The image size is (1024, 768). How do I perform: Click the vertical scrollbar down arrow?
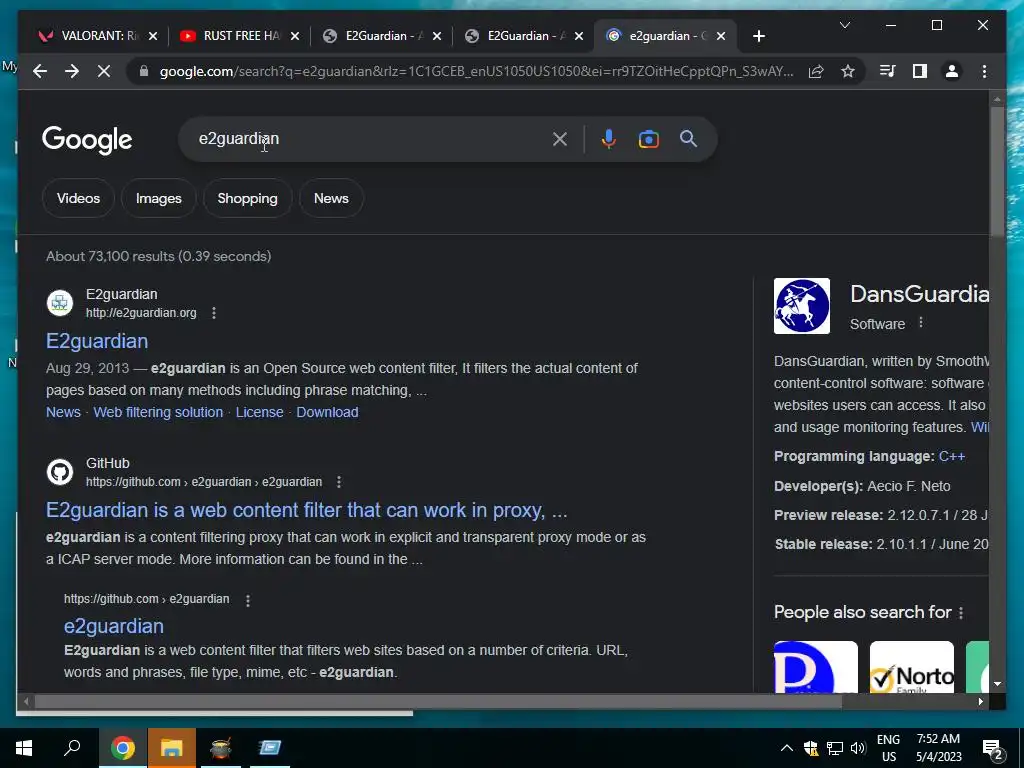point(997,684)
